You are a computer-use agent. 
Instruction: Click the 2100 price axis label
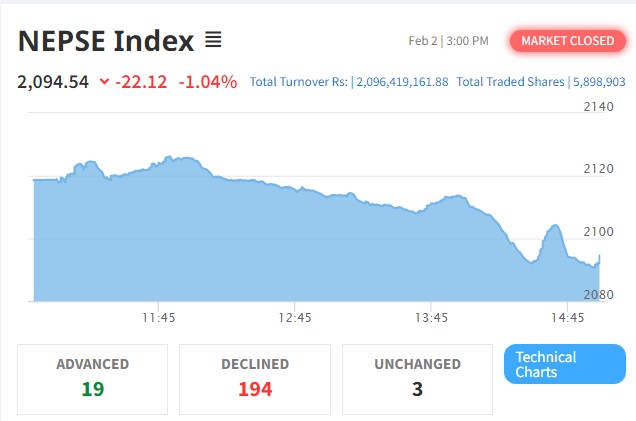[597, 232]
